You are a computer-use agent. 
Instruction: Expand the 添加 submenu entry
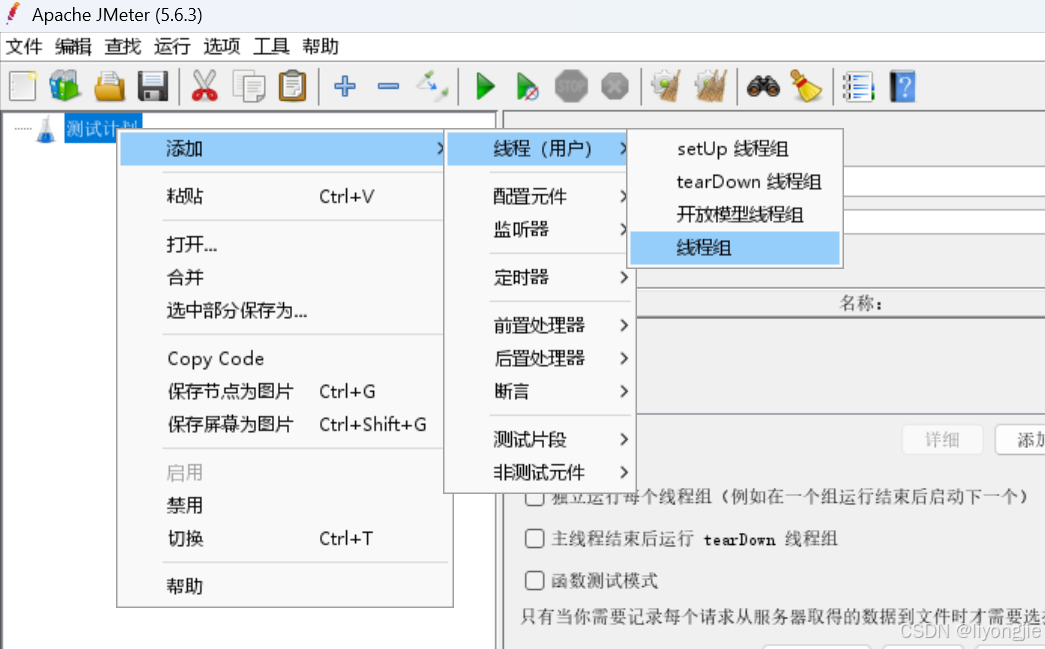pyautogui.click(x=283, y=148)
